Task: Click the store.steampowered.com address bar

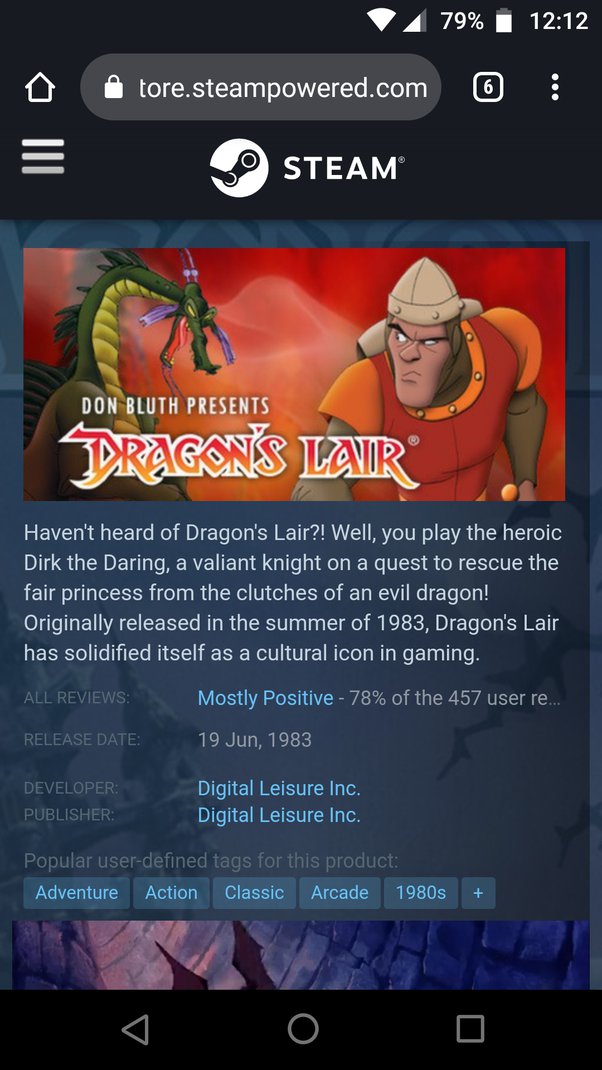Action: point(261,87)
